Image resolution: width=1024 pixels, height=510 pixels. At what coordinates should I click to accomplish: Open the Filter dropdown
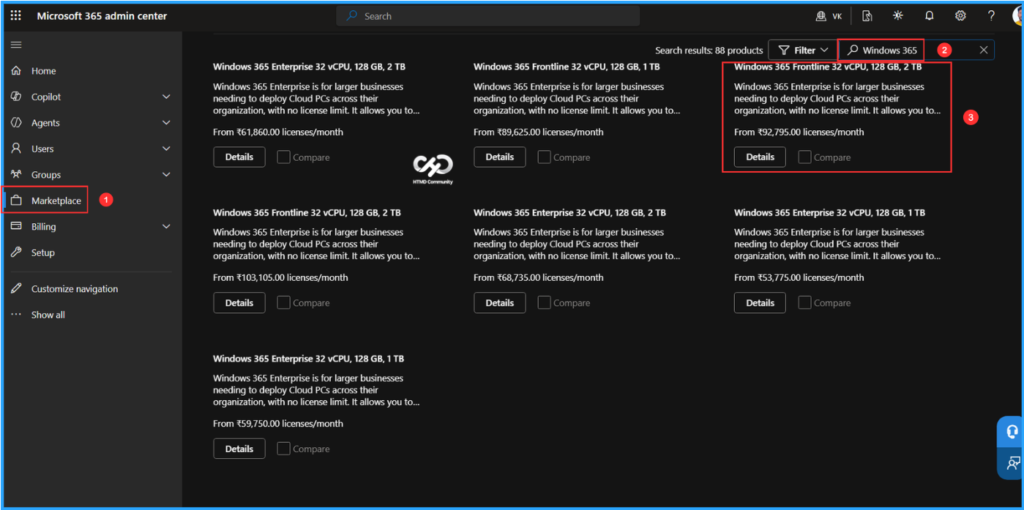coord(803,50)
